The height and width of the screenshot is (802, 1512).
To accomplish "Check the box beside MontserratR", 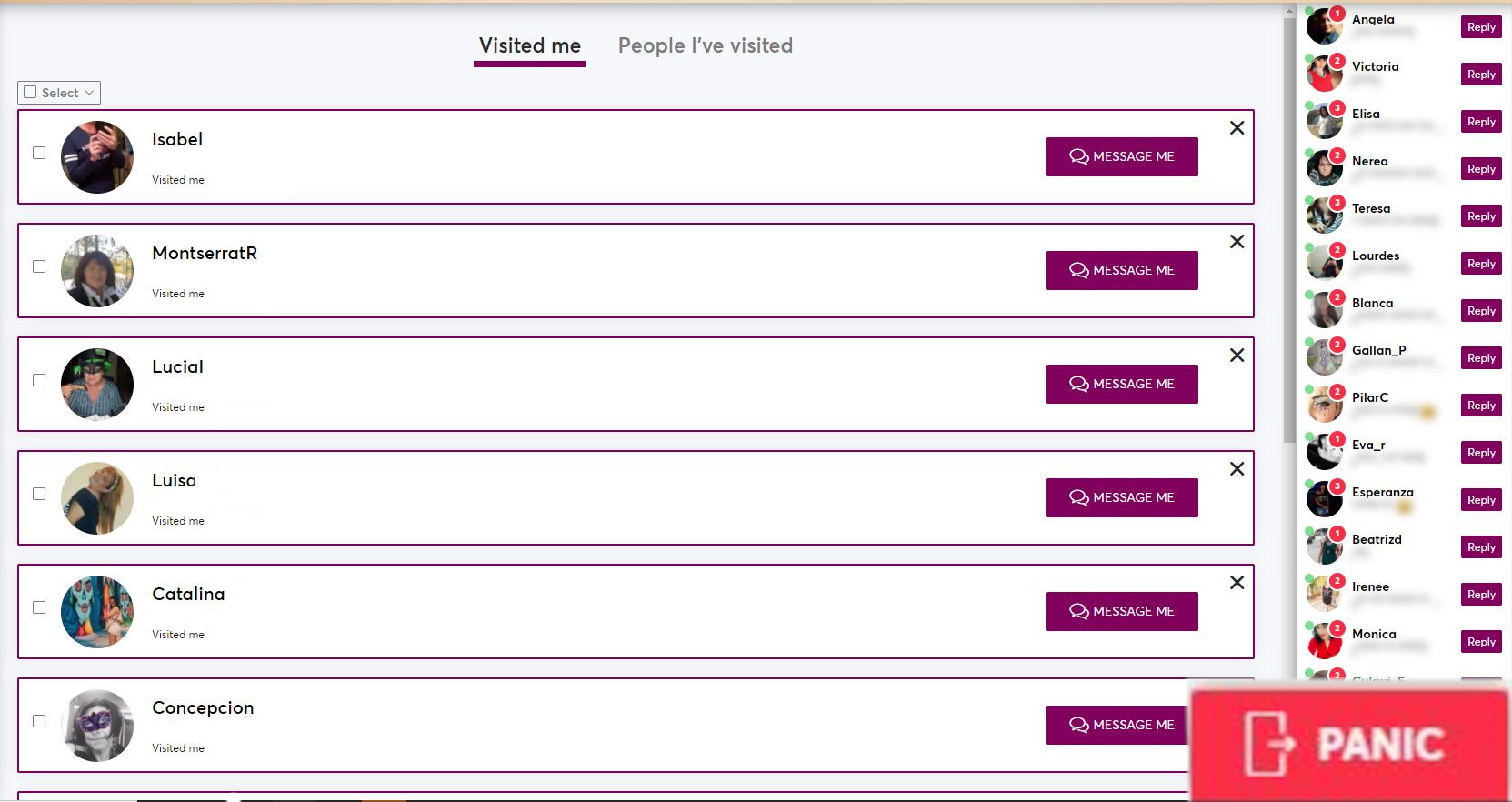I will tap(39, 266).
